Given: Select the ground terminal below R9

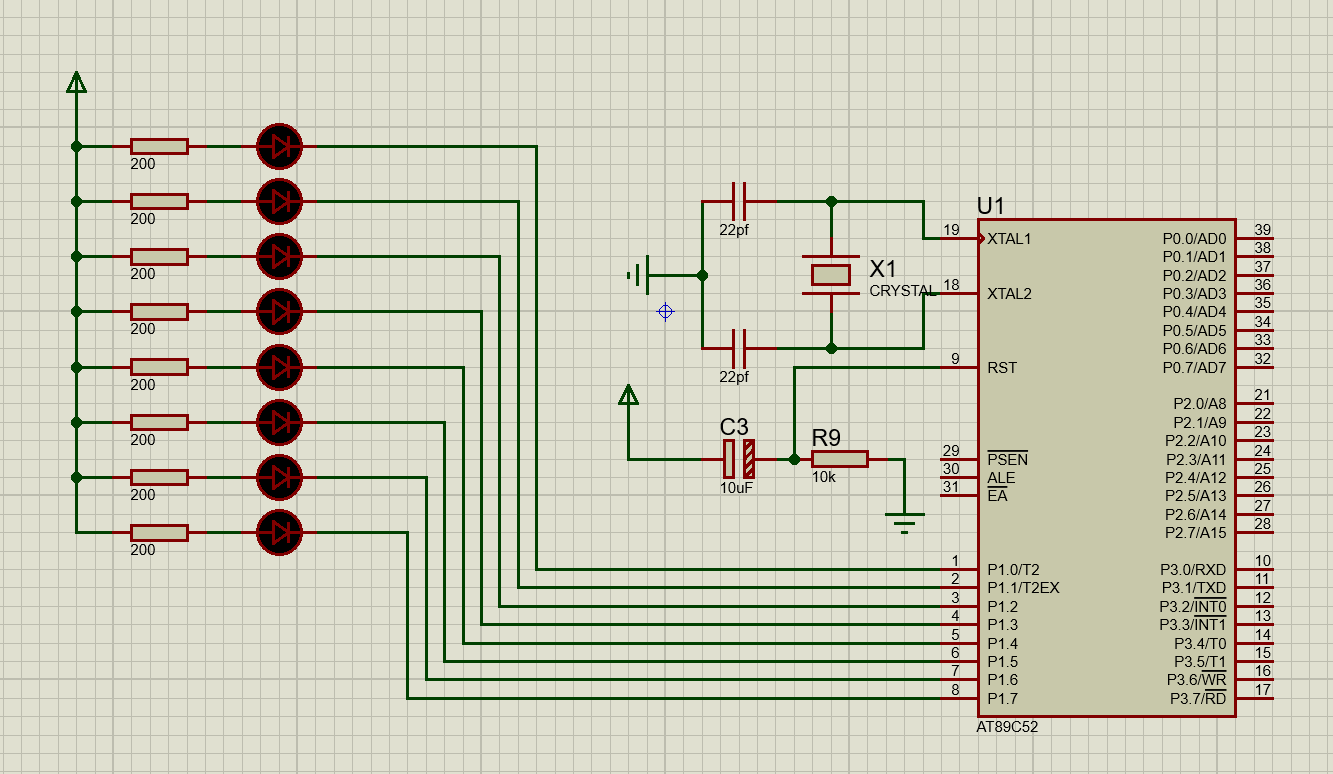Looking at the screenshot, I should 905,520.
